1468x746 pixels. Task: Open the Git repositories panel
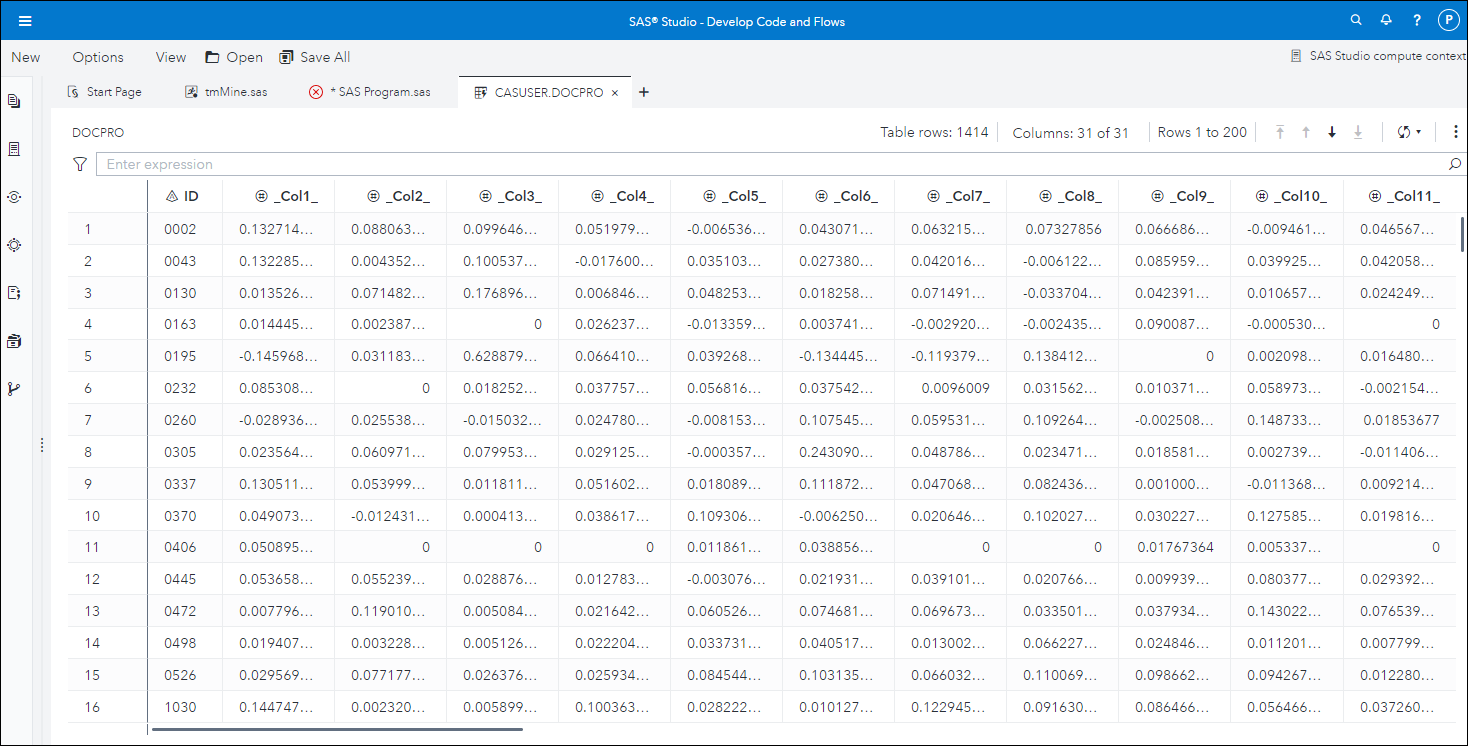pos(14,388)
